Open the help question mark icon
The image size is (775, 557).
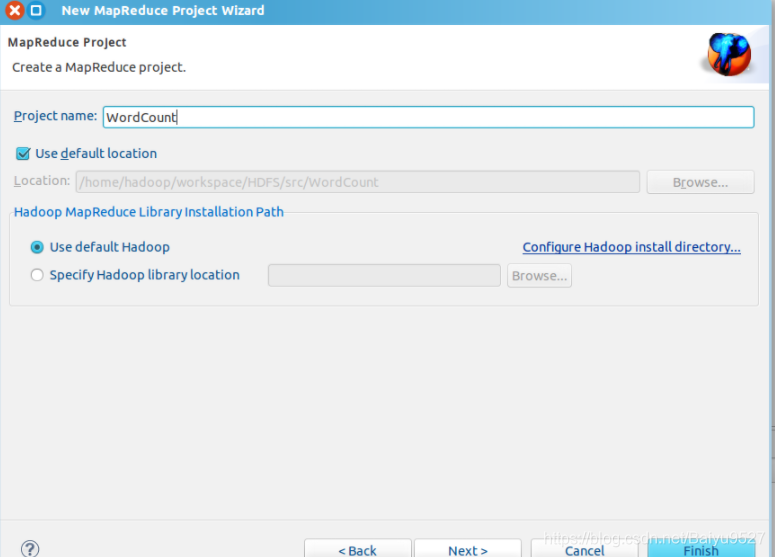[x=30, y=549]
